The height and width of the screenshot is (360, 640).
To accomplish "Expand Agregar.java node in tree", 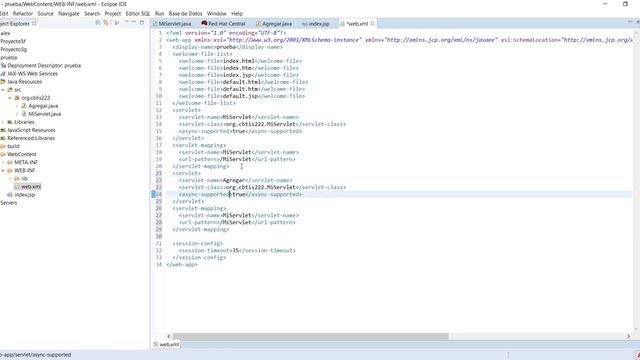I will pos(17,106).
